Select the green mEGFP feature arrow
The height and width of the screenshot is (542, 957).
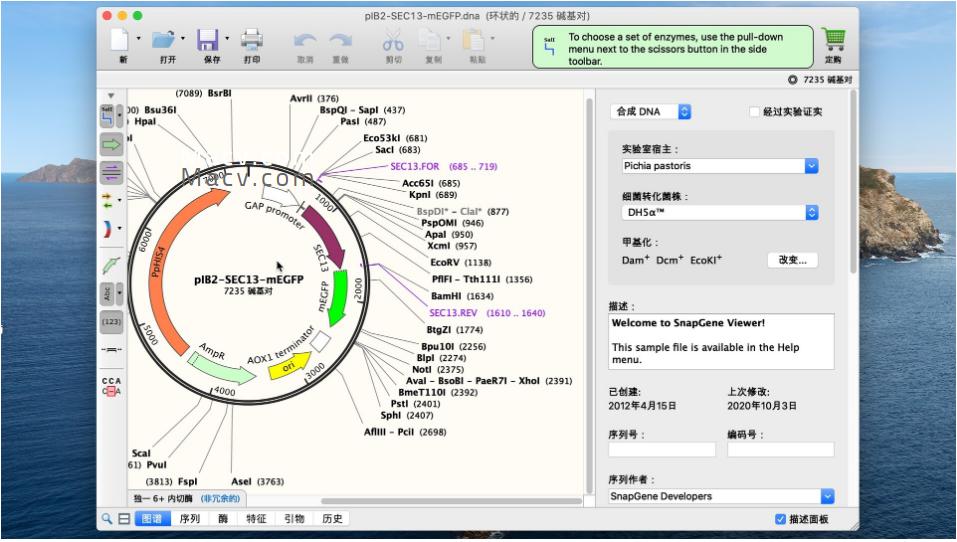(338, 297)
